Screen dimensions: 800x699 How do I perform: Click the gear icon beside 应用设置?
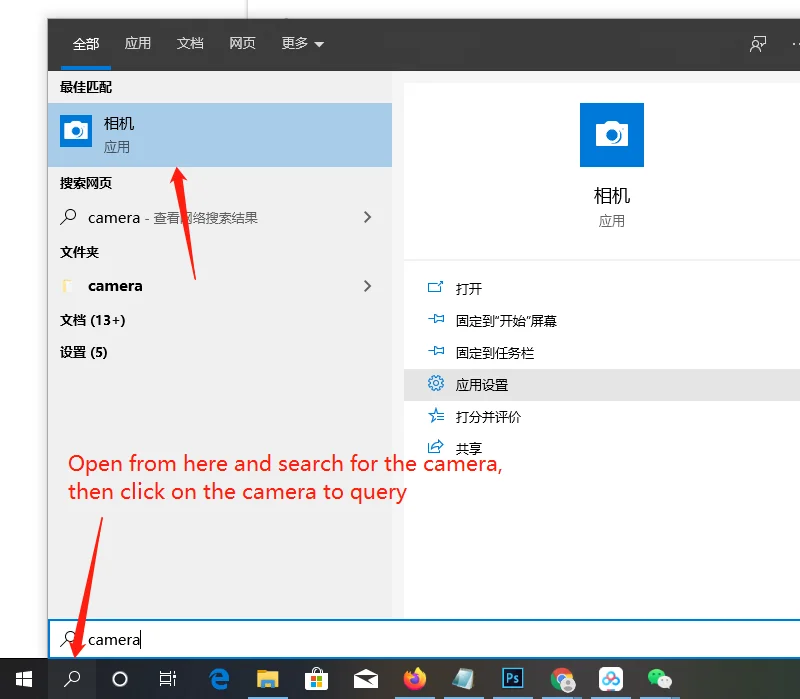436,383
